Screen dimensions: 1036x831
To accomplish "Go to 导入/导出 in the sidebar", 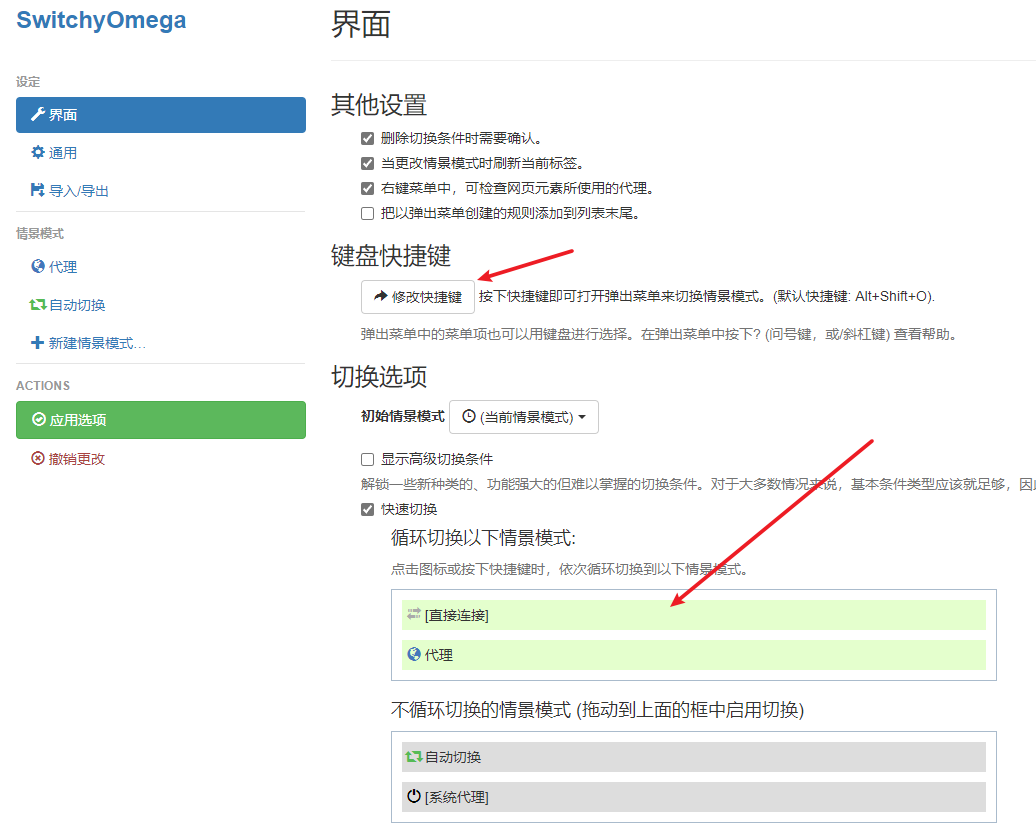I will (78, 191).
